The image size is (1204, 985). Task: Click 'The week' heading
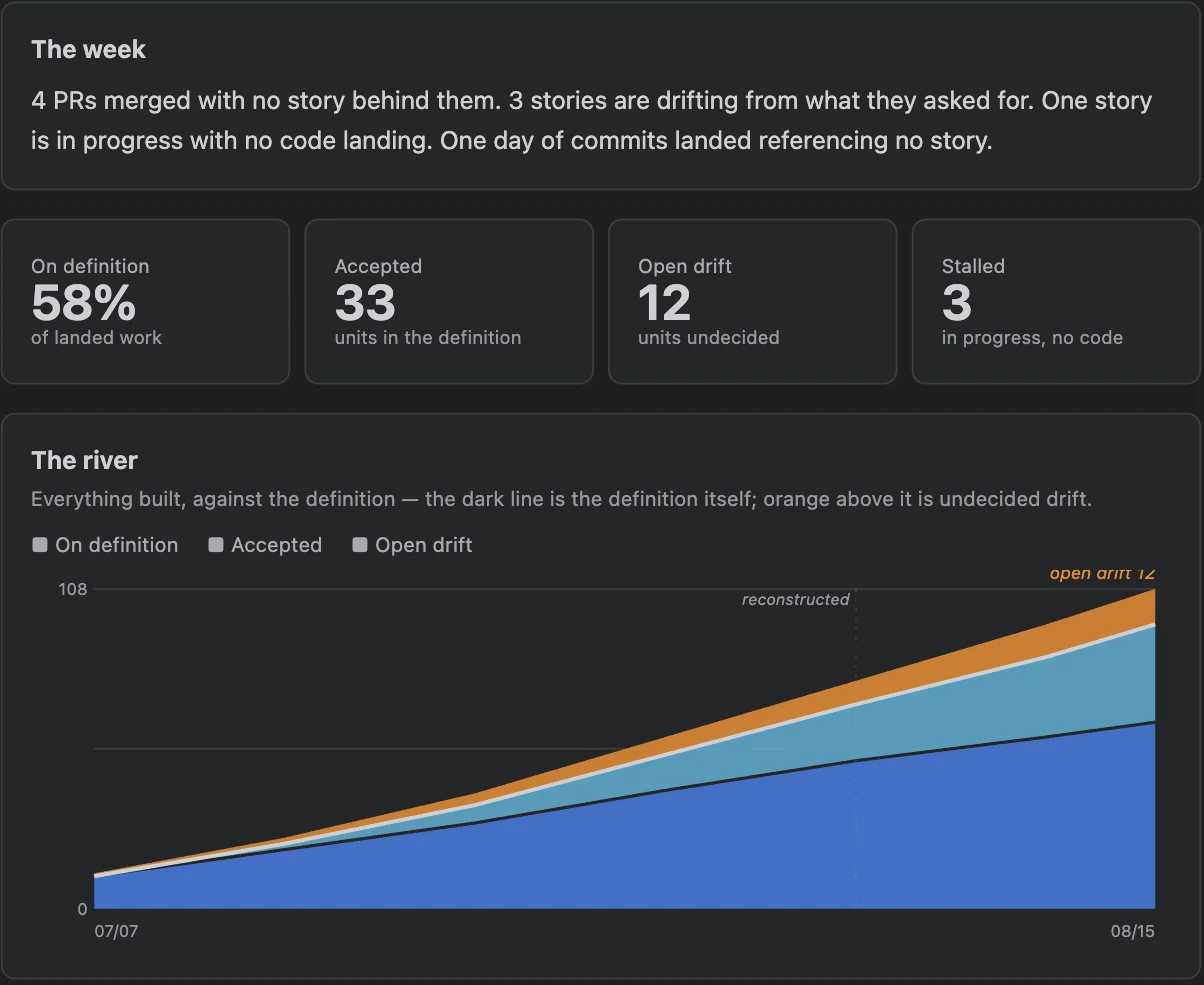89,49
